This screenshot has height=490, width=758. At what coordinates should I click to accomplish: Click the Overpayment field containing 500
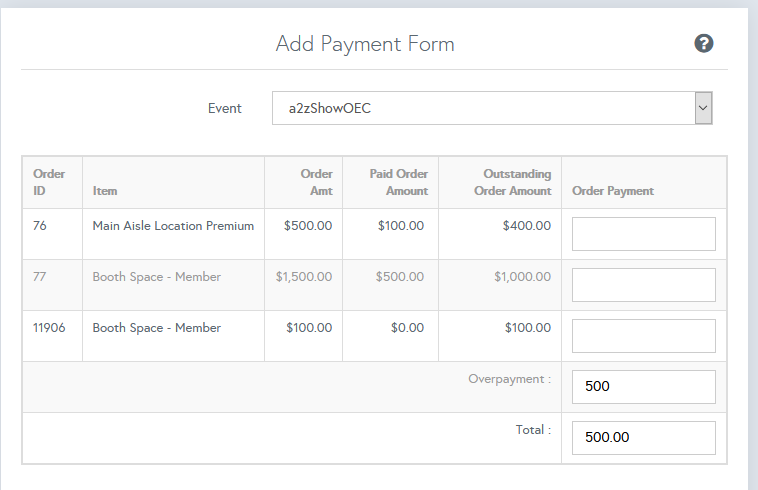click(643, 387)
